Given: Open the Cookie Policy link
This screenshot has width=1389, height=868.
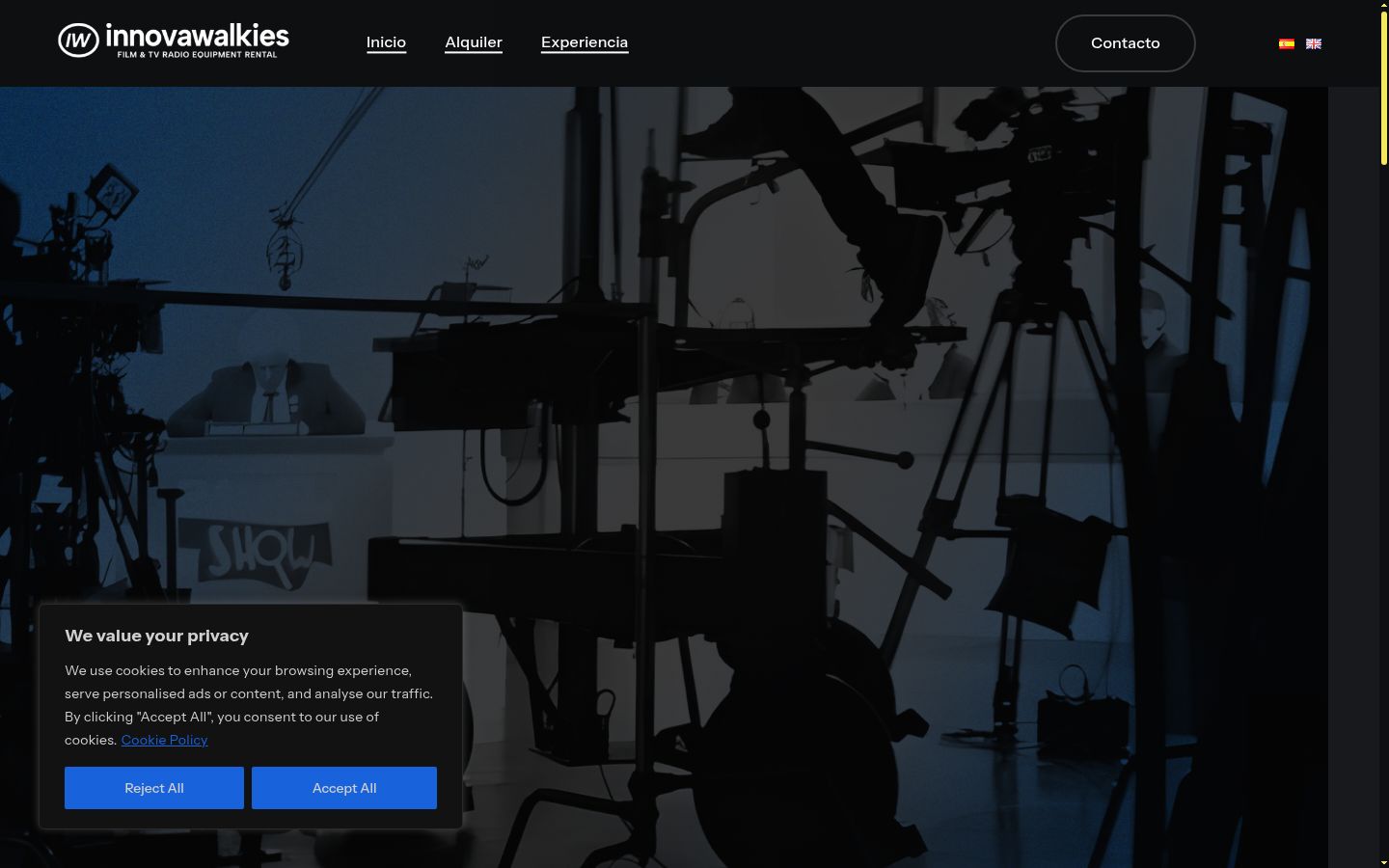Looking at the screenshot, I should pos(164,740).
